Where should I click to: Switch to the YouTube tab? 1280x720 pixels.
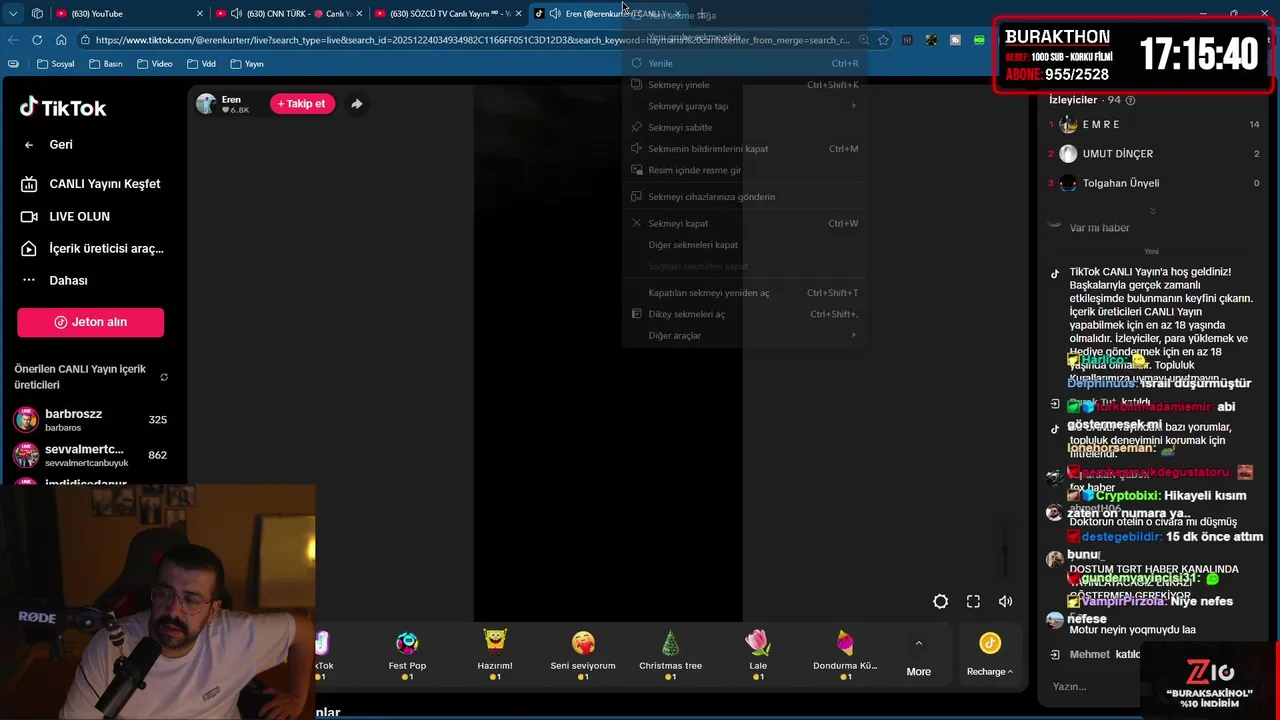[128, 13]
